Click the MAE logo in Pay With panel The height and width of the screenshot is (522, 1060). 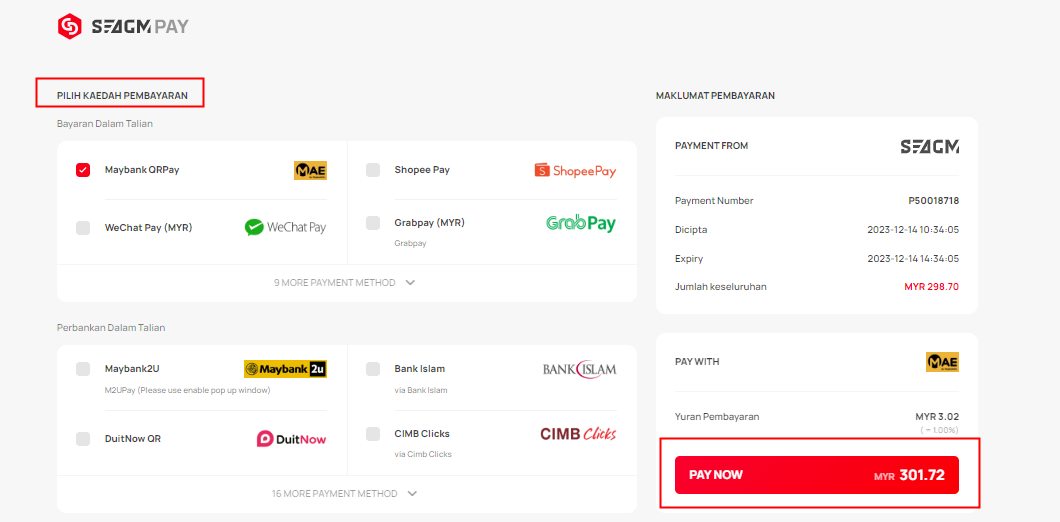point(942,362)
